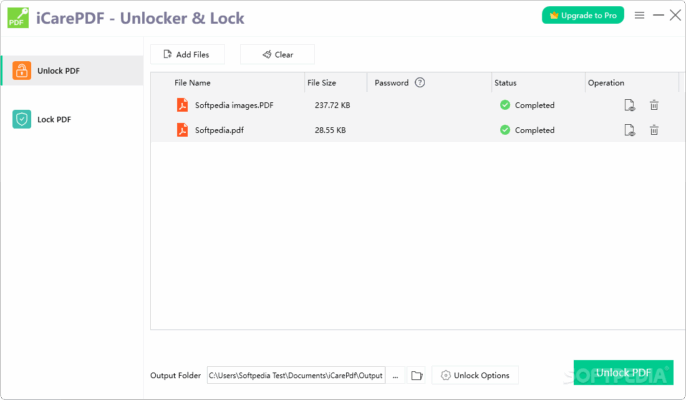Click the File Size column header
Viewport: 686px width, 400px height.
pos(322,83)
